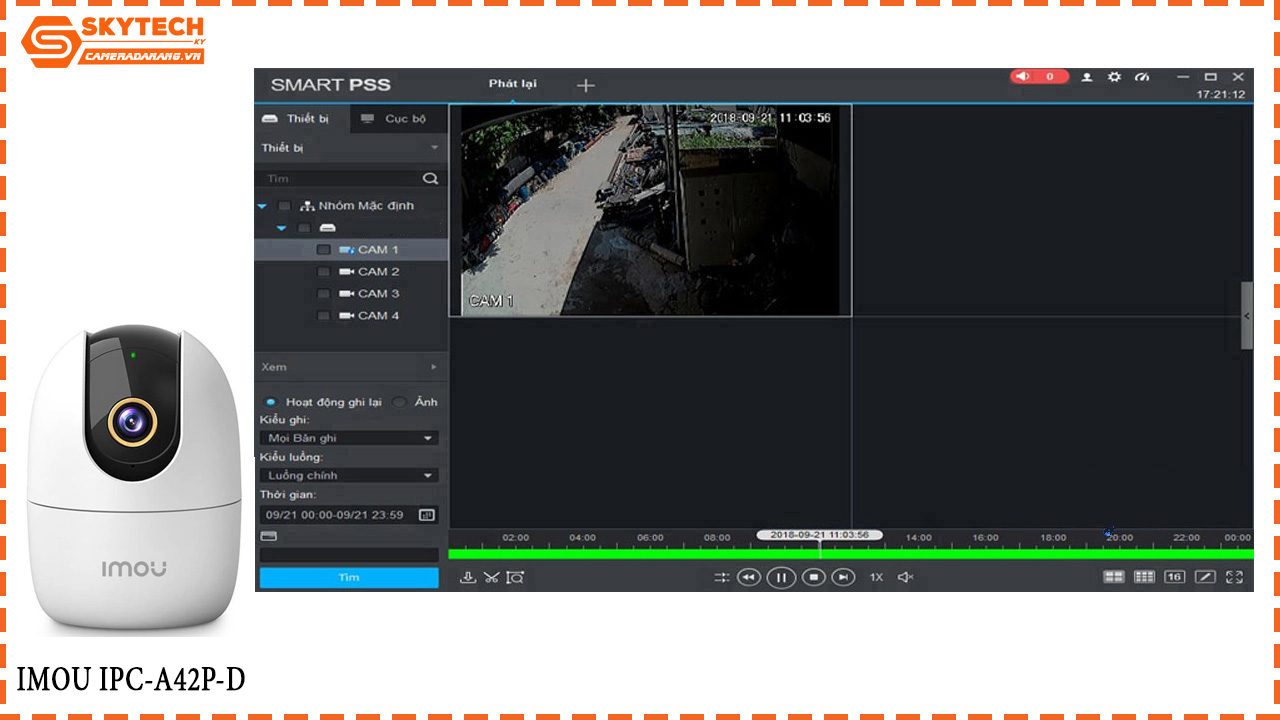
Task: Collapse the Nhóm Mặc định tree node
Action: click(262, 206)
